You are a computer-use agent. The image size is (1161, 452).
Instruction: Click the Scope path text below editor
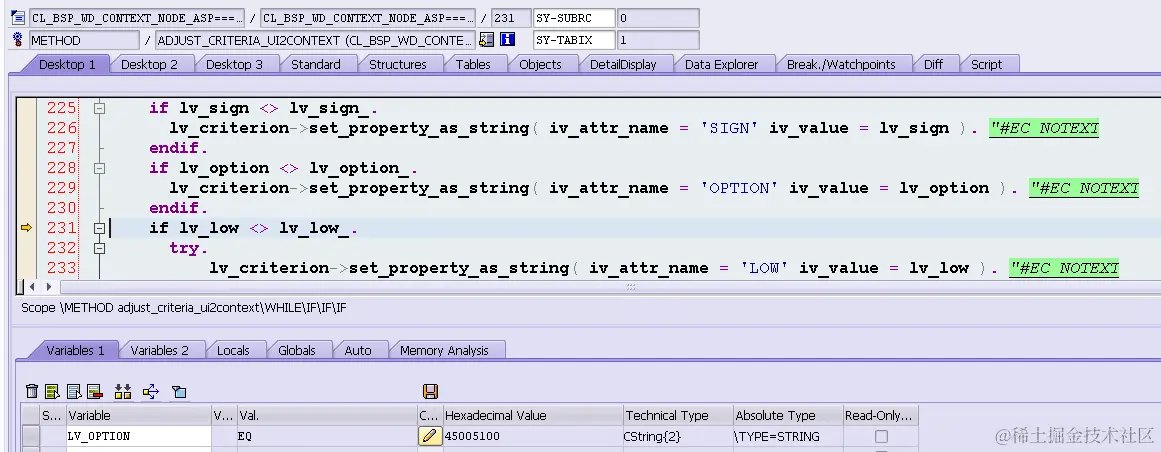pos(183,307)
